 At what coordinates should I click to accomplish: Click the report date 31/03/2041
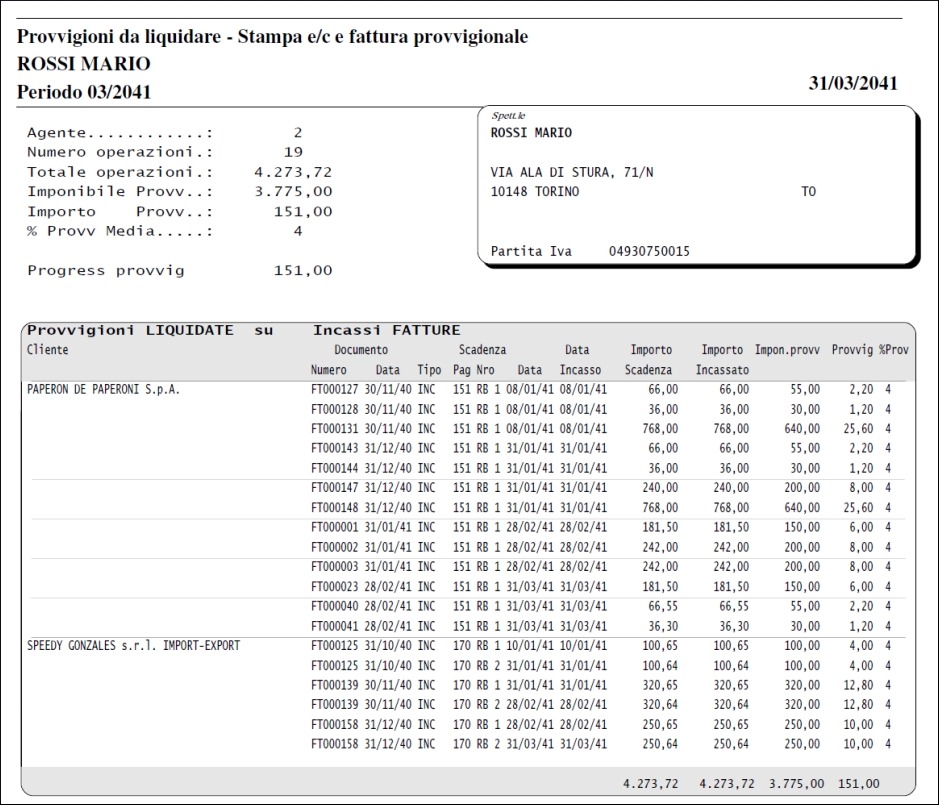pyautogui.click(x=853, y=83)
